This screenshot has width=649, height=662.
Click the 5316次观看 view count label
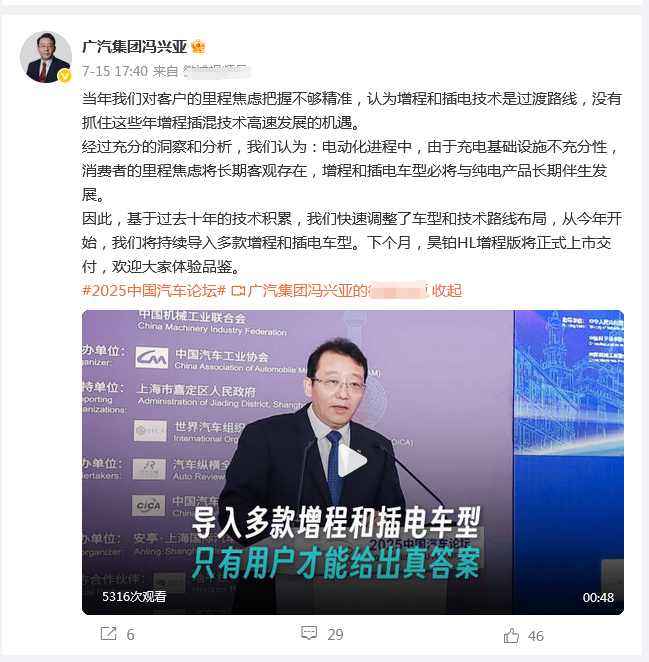134,597
